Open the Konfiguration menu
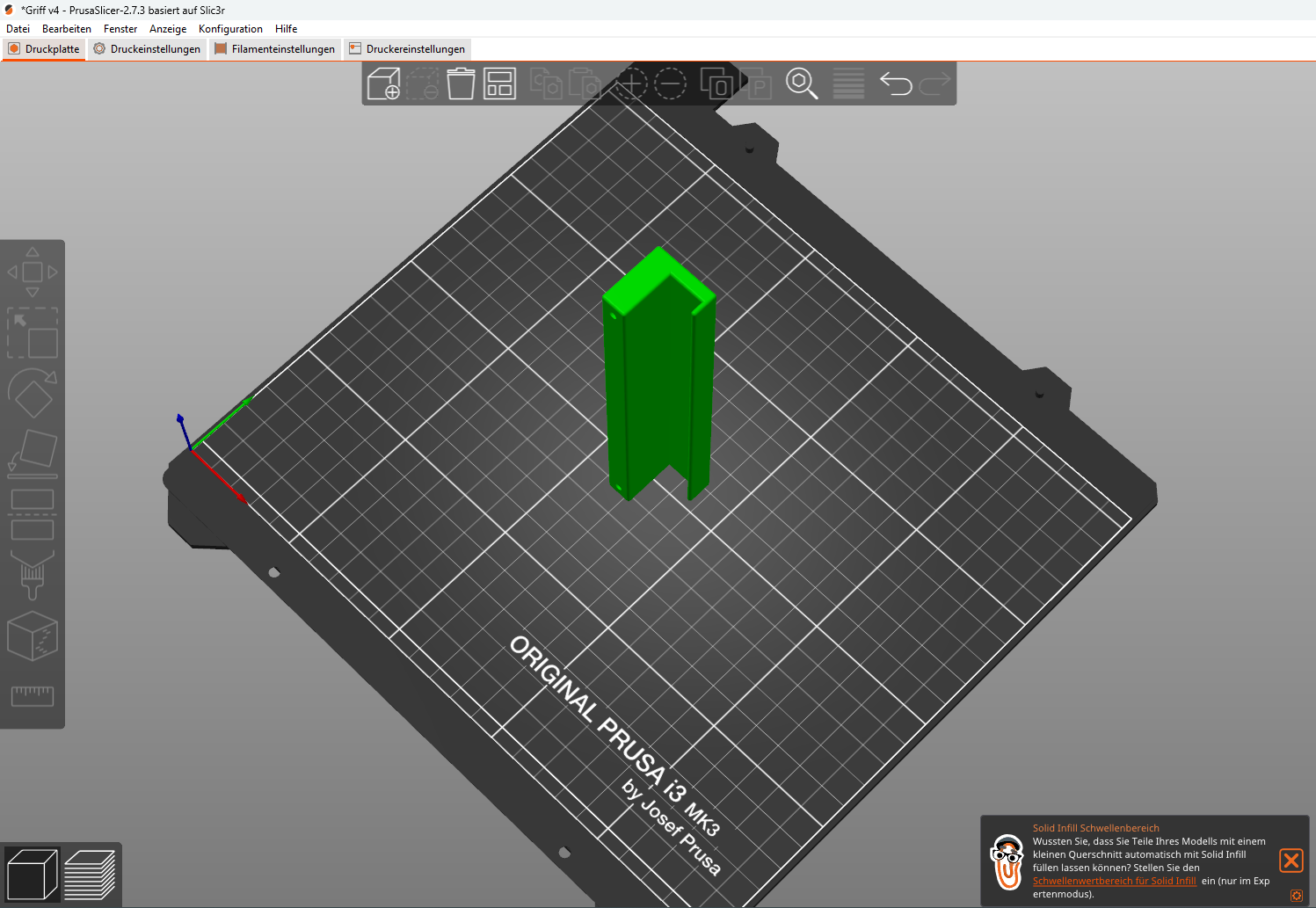 230,29
